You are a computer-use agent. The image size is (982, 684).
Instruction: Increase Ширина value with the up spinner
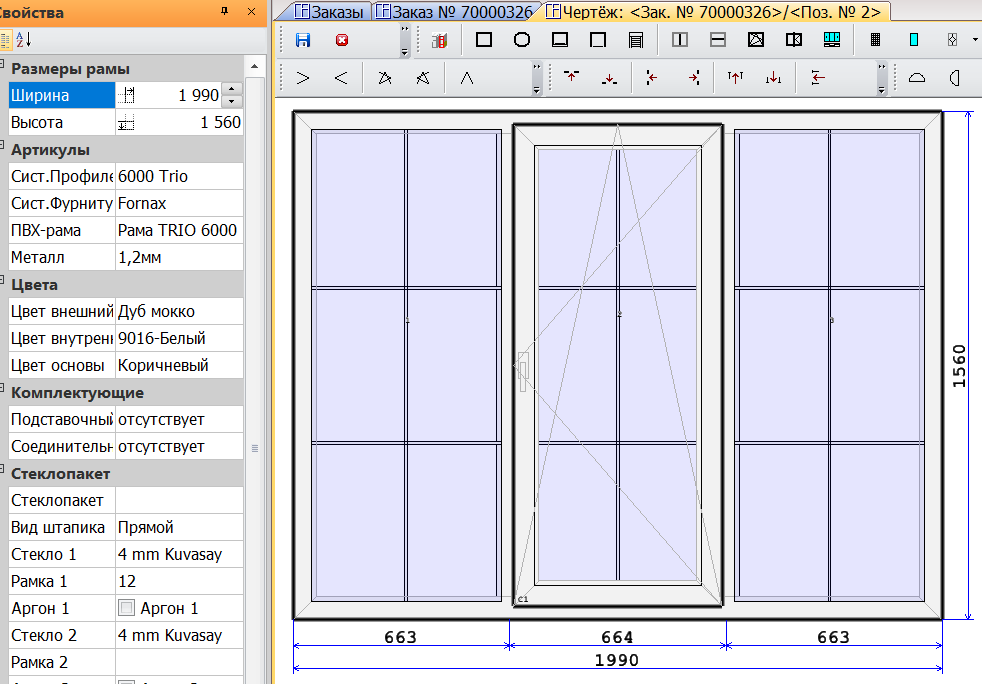pos(232,90)
